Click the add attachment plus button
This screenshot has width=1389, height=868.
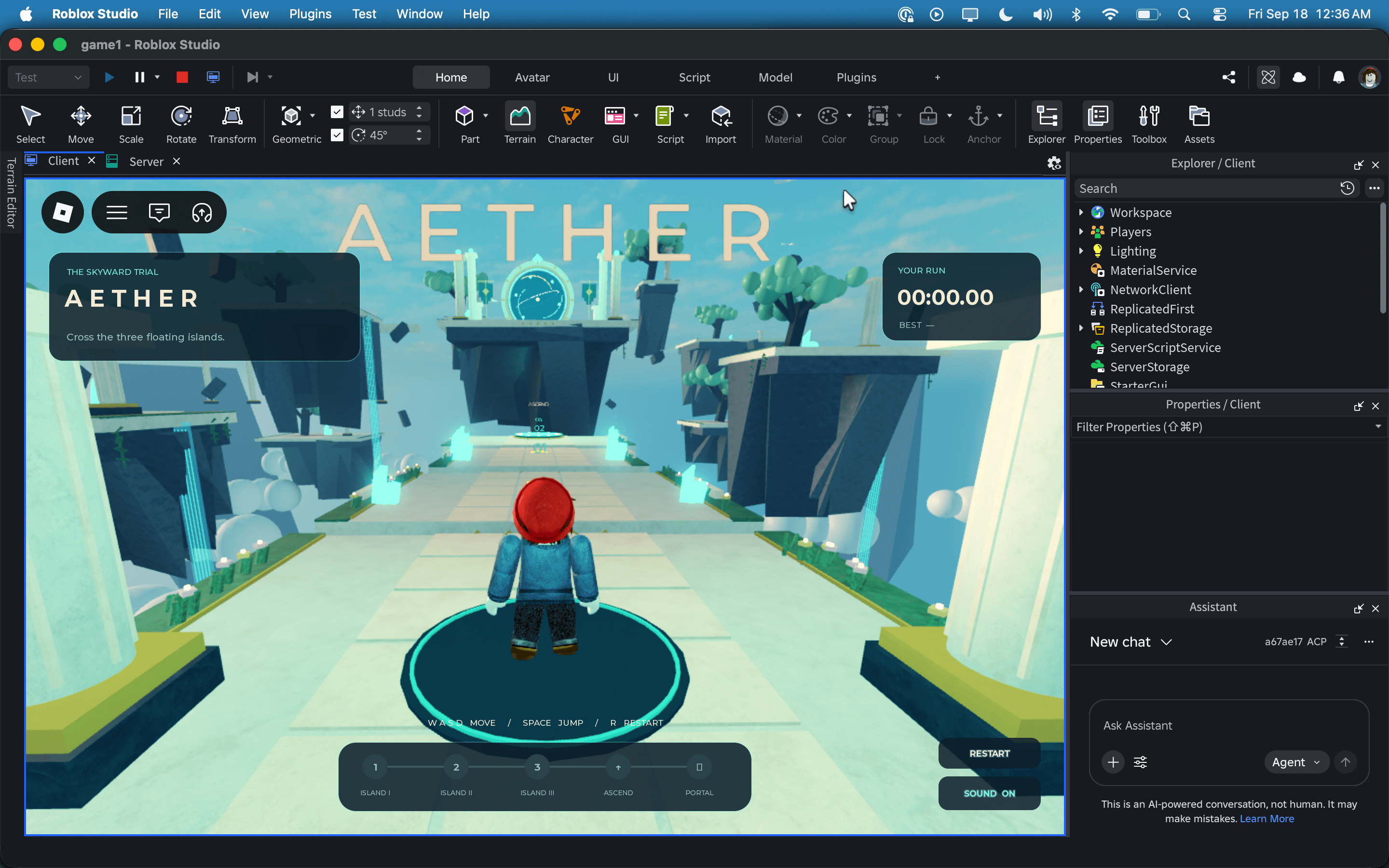click(1113, 762)
